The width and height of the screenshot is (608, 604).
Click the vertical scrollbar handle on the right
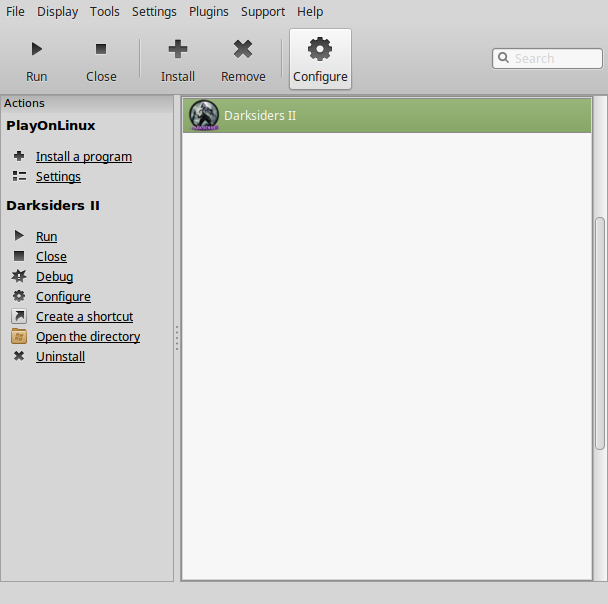(599, 333)
